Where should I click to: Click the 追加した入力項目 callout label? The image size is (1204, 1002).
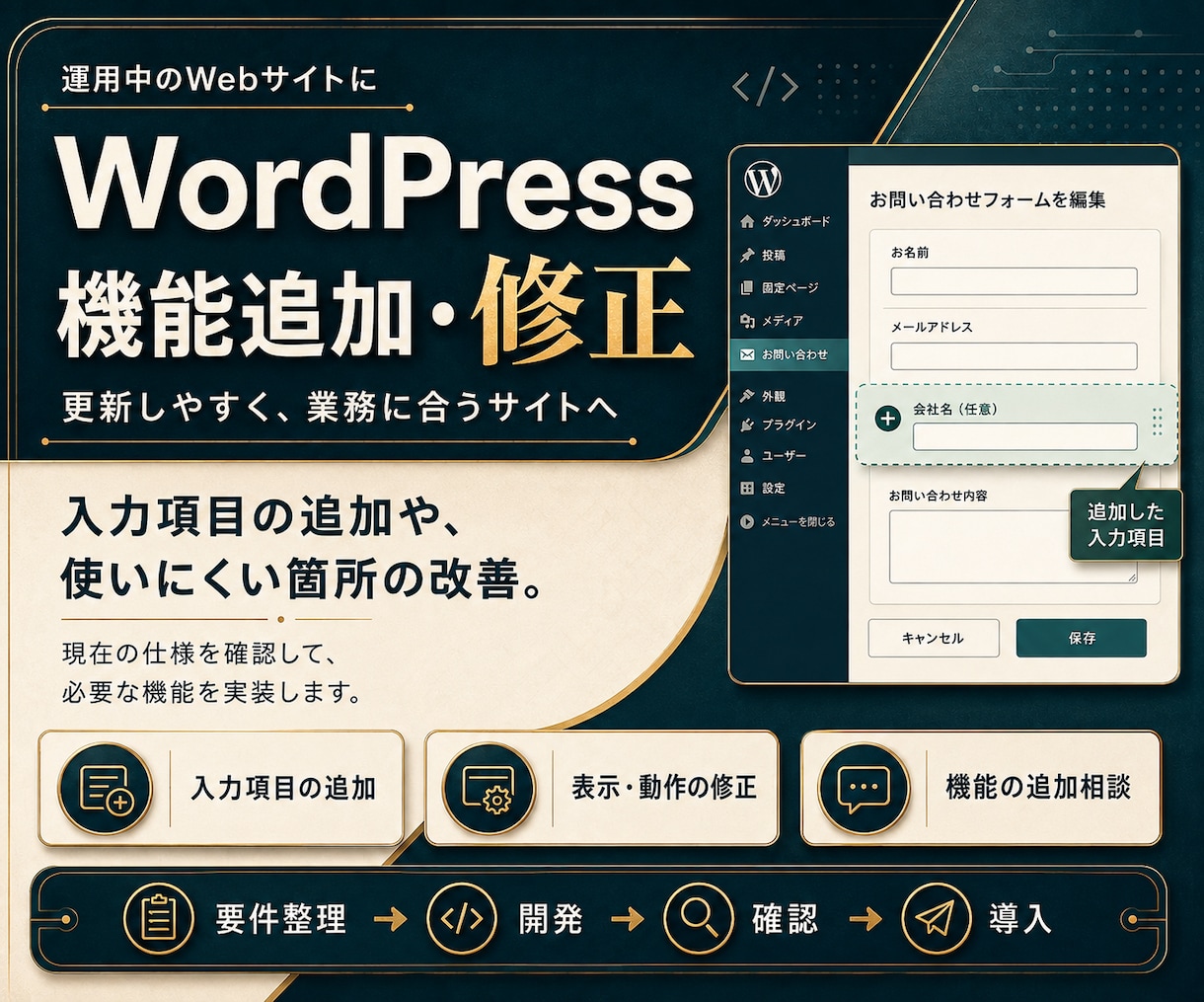tap(1126, 525)
